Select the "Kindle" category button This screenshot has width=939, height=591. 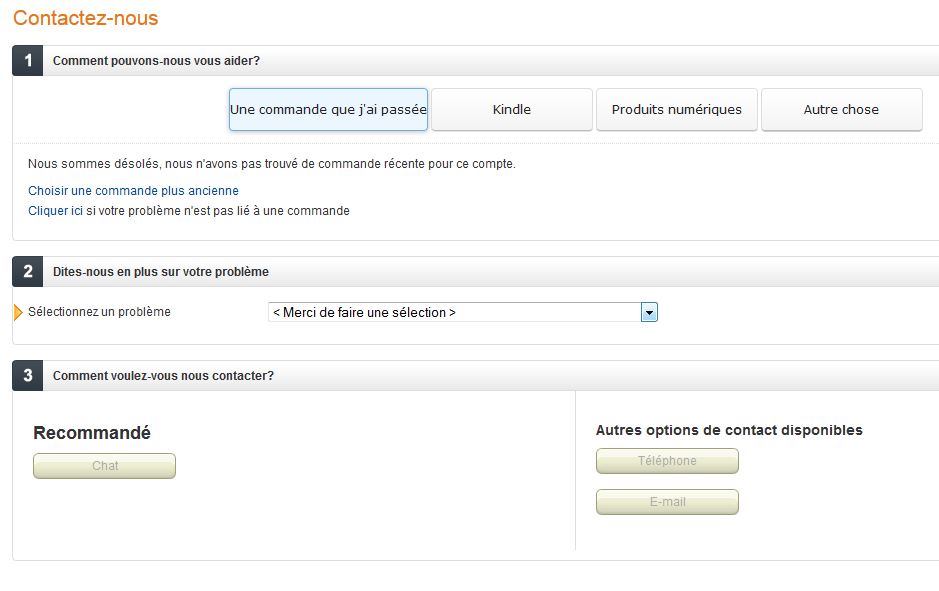(x=511, y=109)
